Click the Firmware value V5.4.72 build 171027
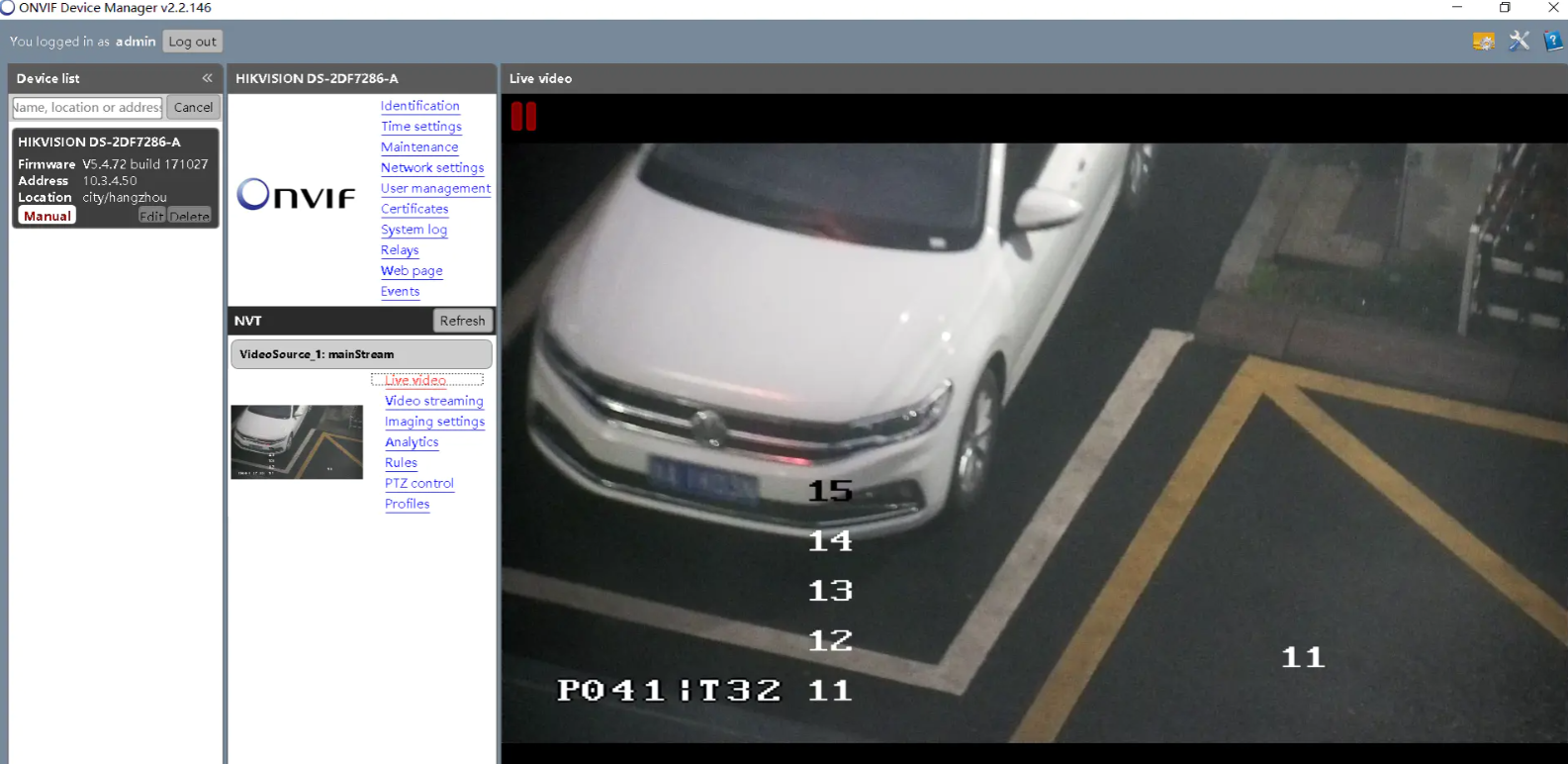This screenshot has width=1568, height=764. (x=145, y=164)
